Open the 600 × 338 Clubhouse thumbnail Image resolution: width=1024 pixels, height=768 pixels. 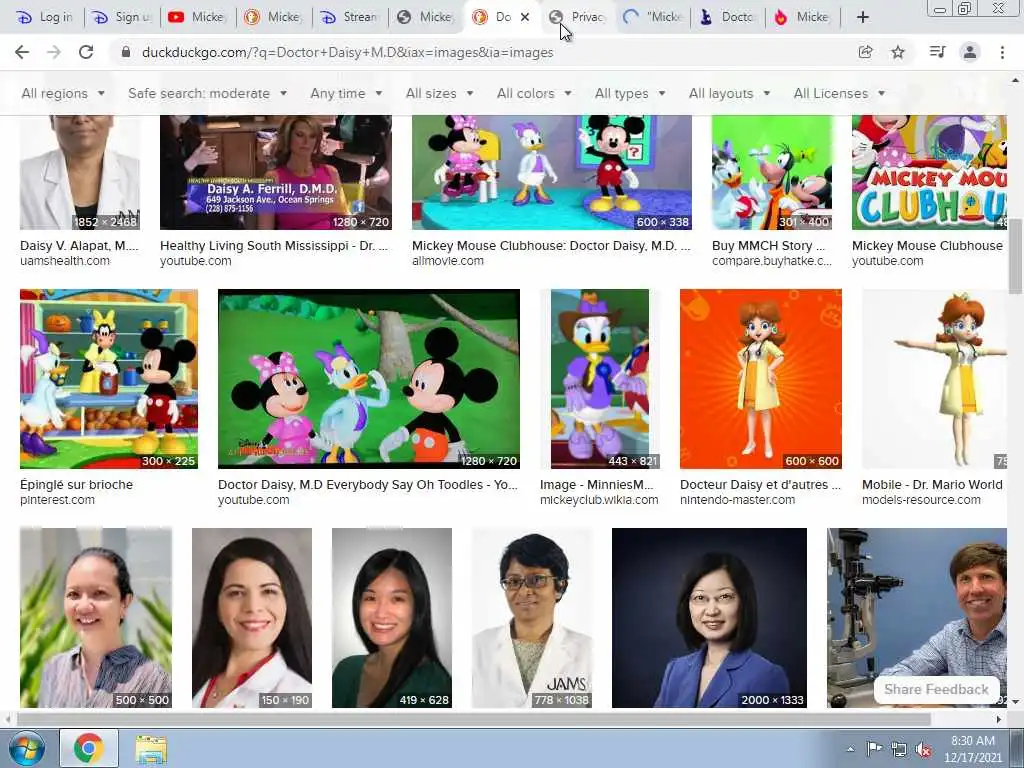552,172
